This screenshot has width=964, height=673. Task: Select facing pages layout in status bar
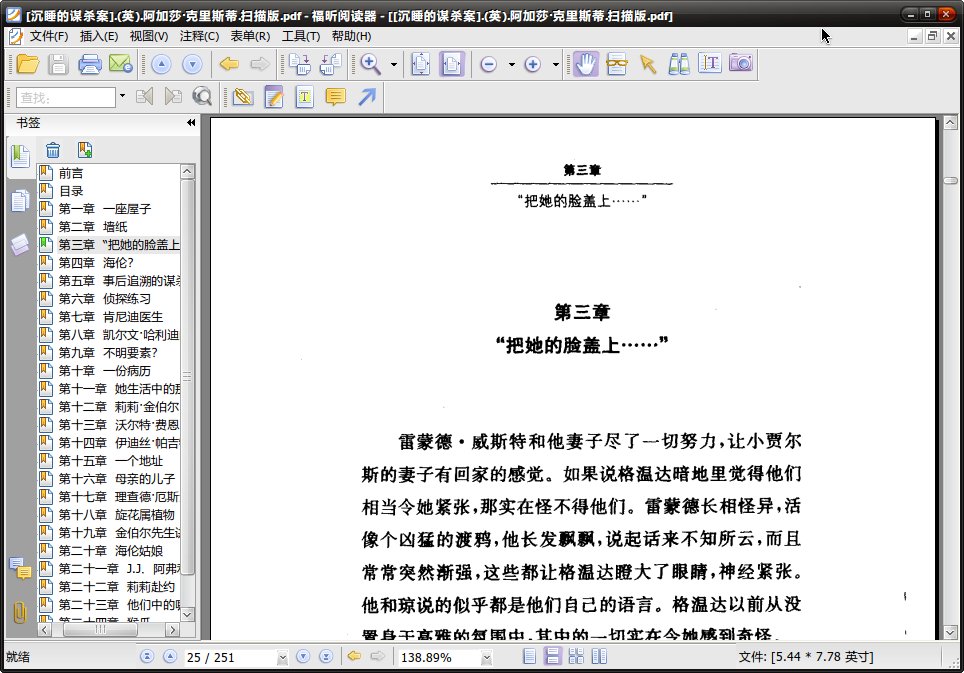pyautogui.click(x=599, y=656)
